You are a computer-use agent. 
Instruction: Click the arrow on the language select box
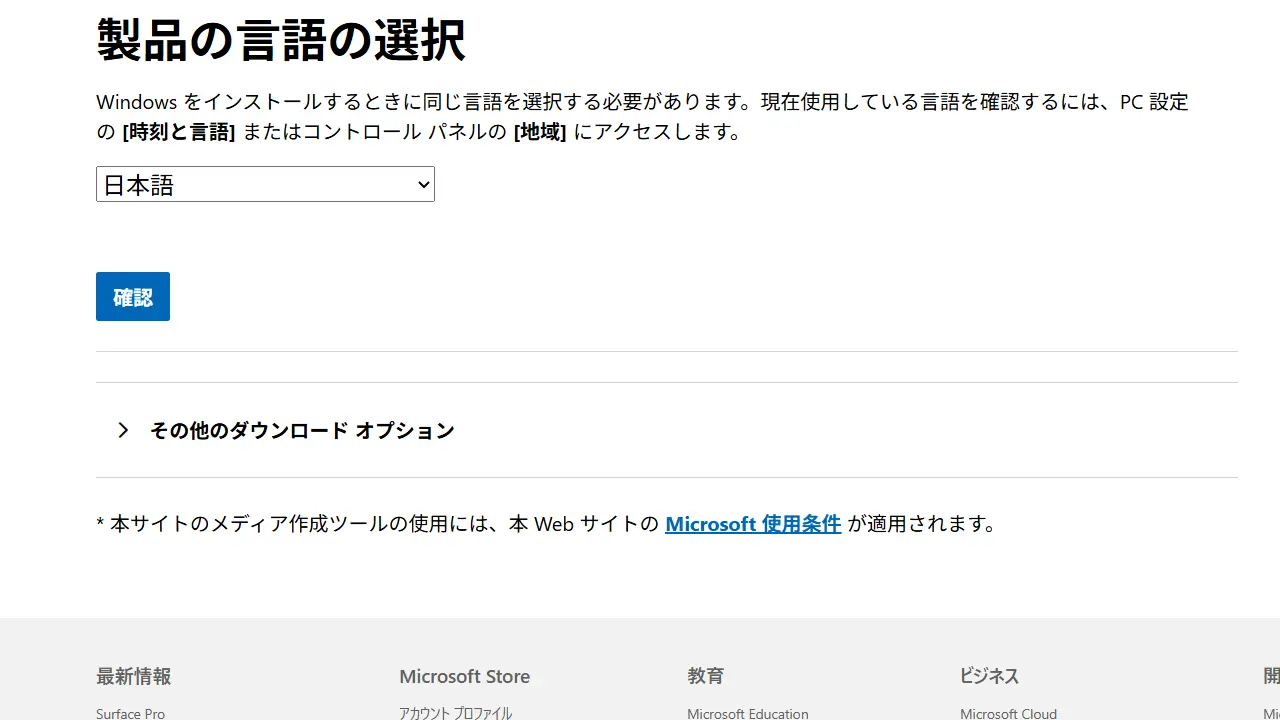(x=423, y=184)
